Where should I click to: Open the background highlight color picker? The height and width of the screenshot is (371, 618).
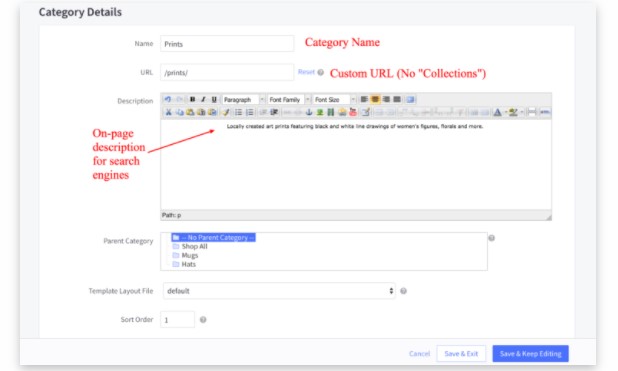(x=513, y=112)
